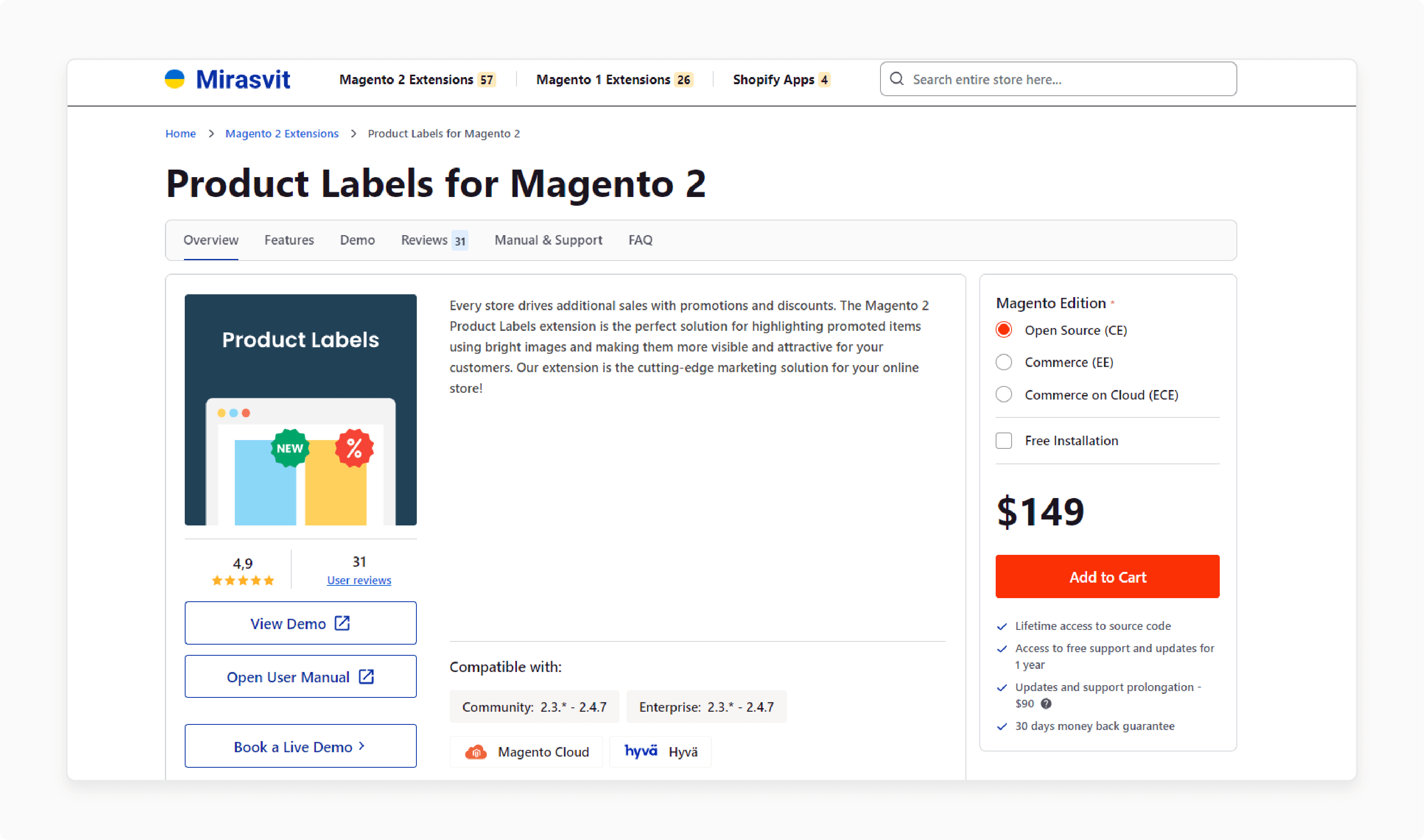This screenshot has height=840, width=1424.
Task: Open the Manual & Support tab
Action: click(548, 240)
